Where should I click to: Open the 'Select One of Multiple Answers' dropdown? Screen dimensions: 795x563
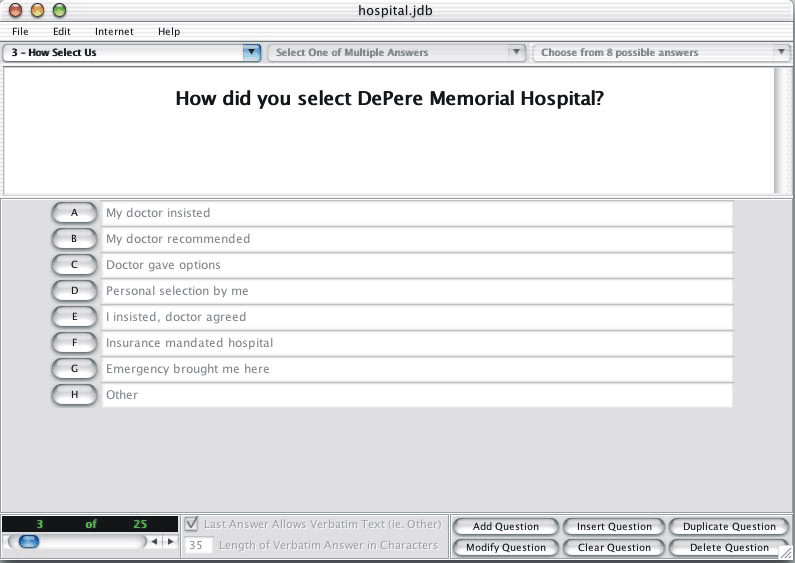[396, 53]
